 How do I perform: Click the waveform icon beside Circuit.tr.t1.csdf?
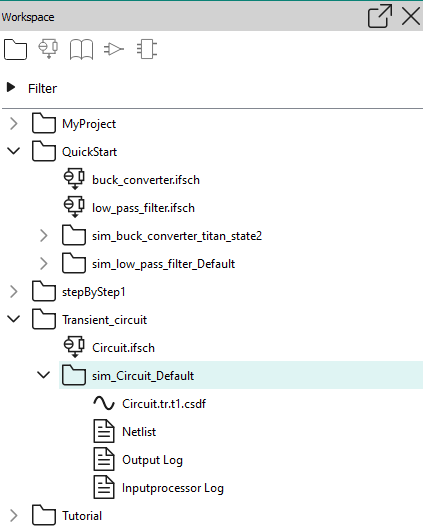pos(104,403)
